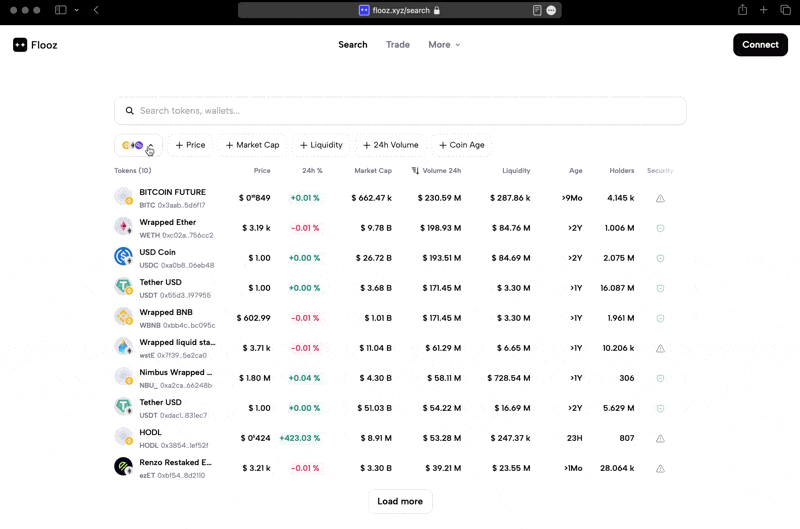Add the Coin Age filter
The image size is (800, 529).
(x=461, y=145)
